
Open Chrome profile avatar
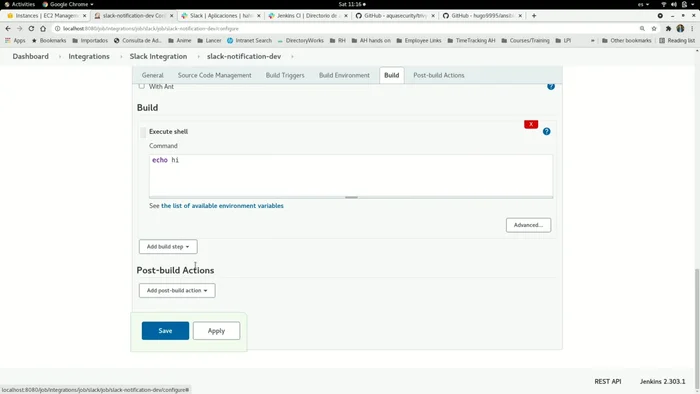coord(680,29)
